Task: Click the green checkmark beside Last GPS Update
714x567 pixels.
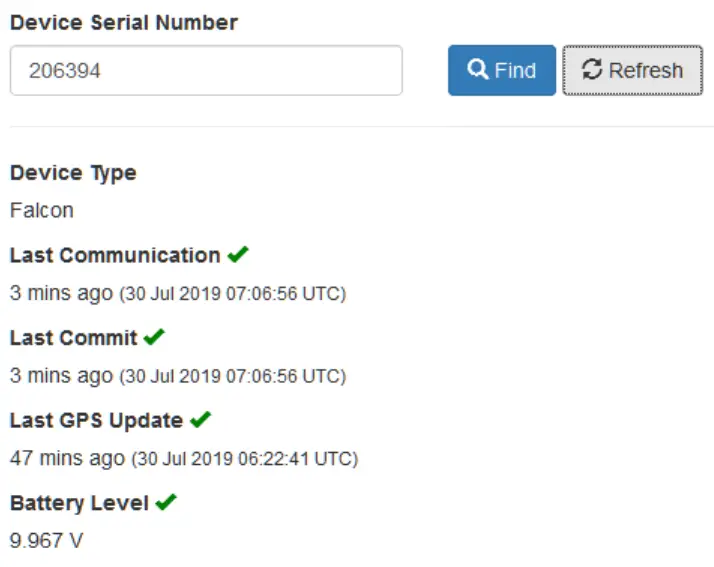Action: [200, 420]
